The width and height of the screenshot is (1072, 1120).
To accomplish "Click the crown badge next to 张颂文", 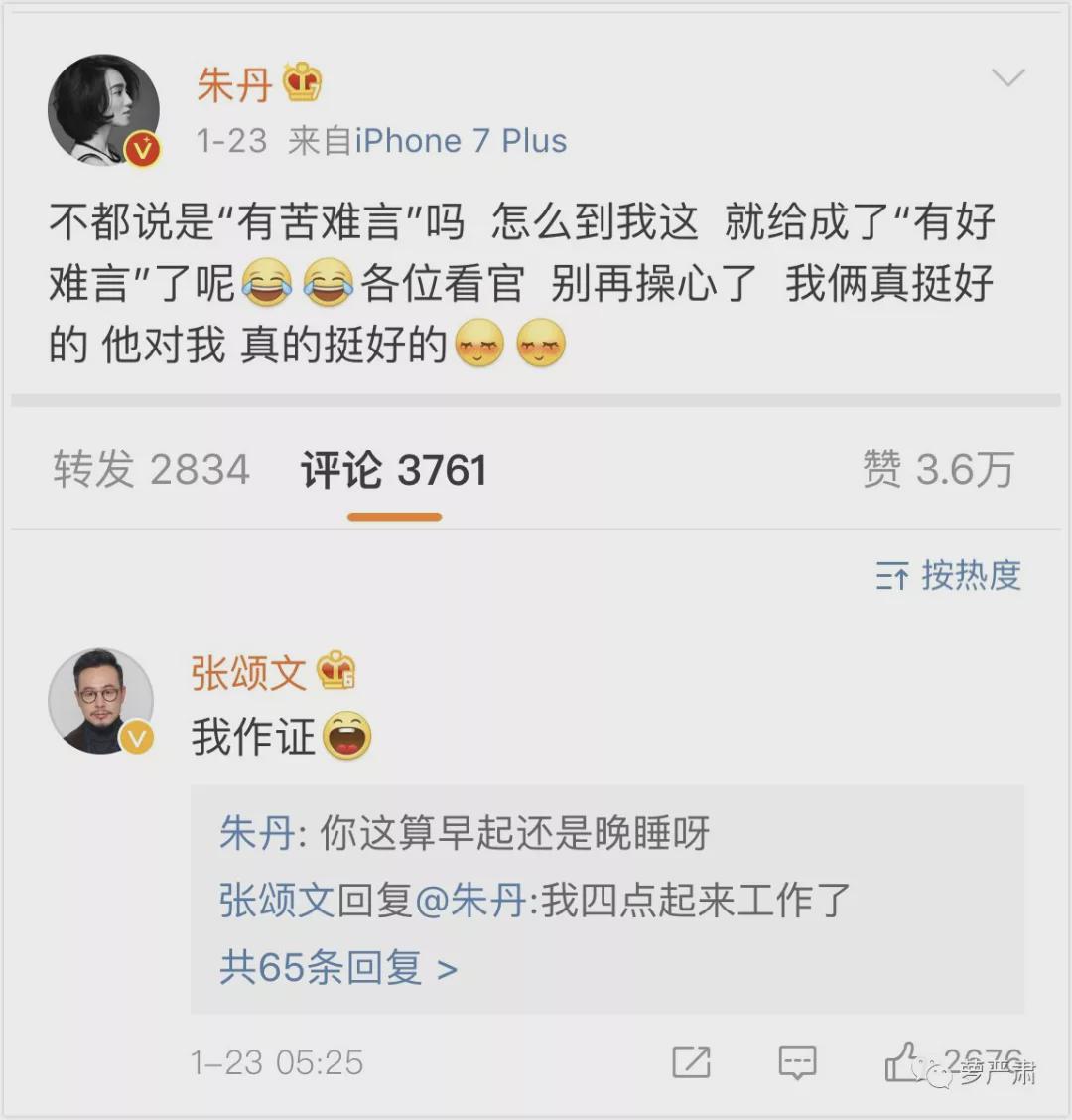I will [x=336, y=671].
